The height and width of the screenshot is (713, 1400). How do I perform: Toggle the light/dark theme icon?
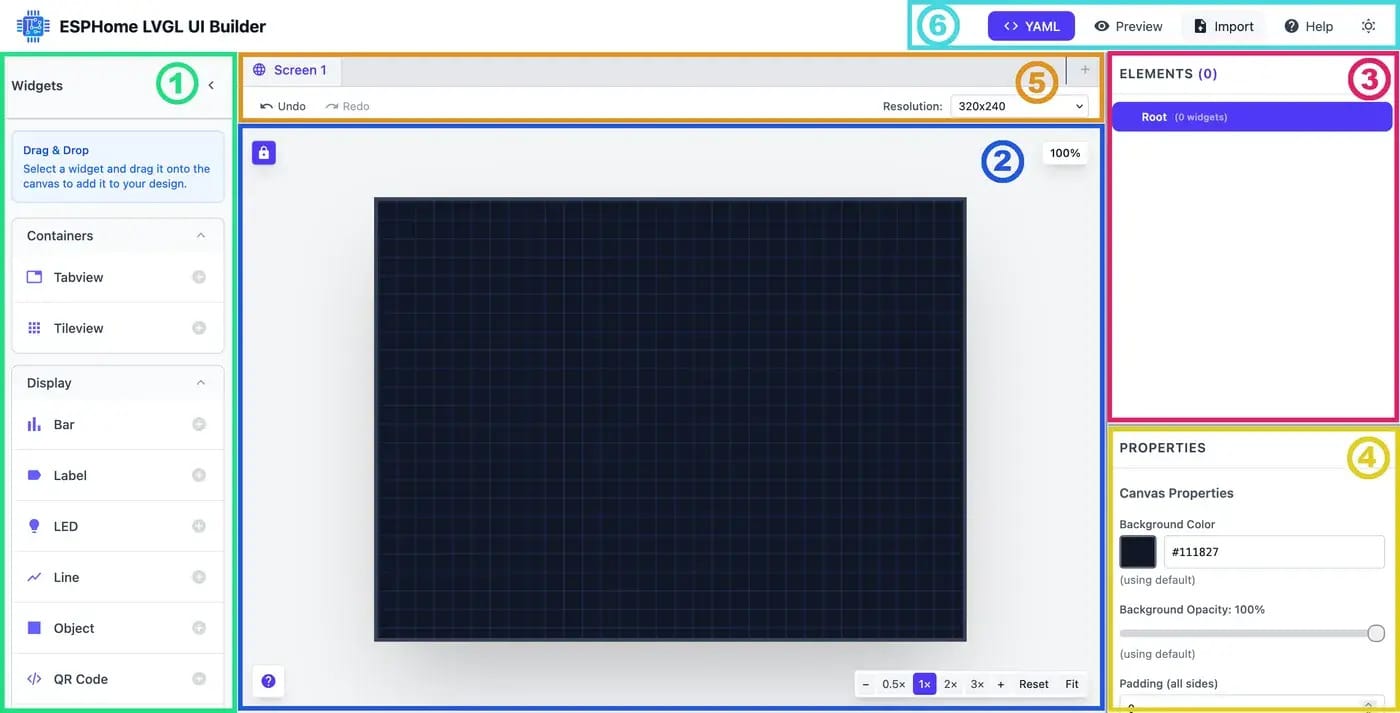[x=1368, y=26]
